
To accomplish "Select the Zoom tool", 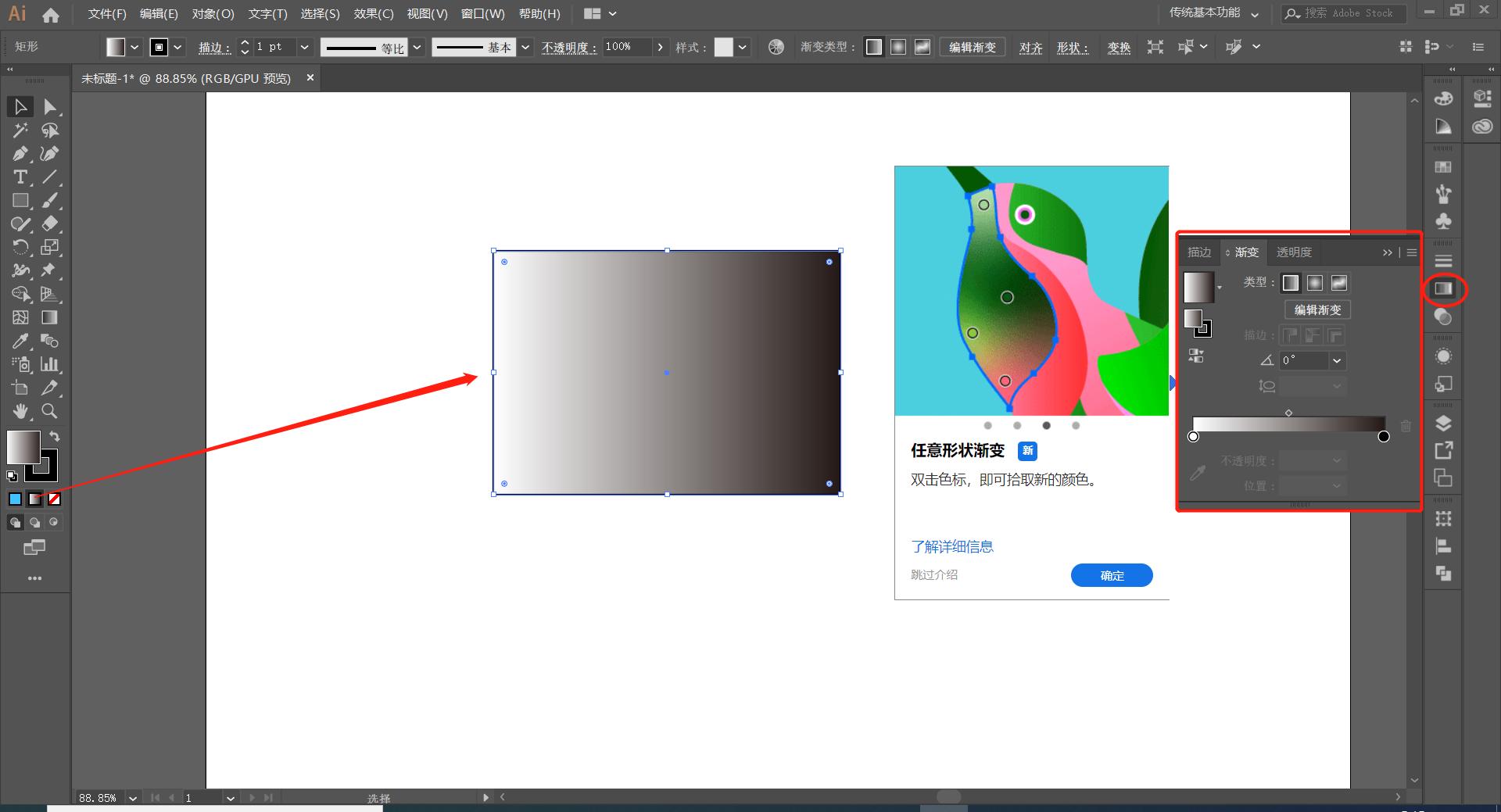I will click(48, 411).
